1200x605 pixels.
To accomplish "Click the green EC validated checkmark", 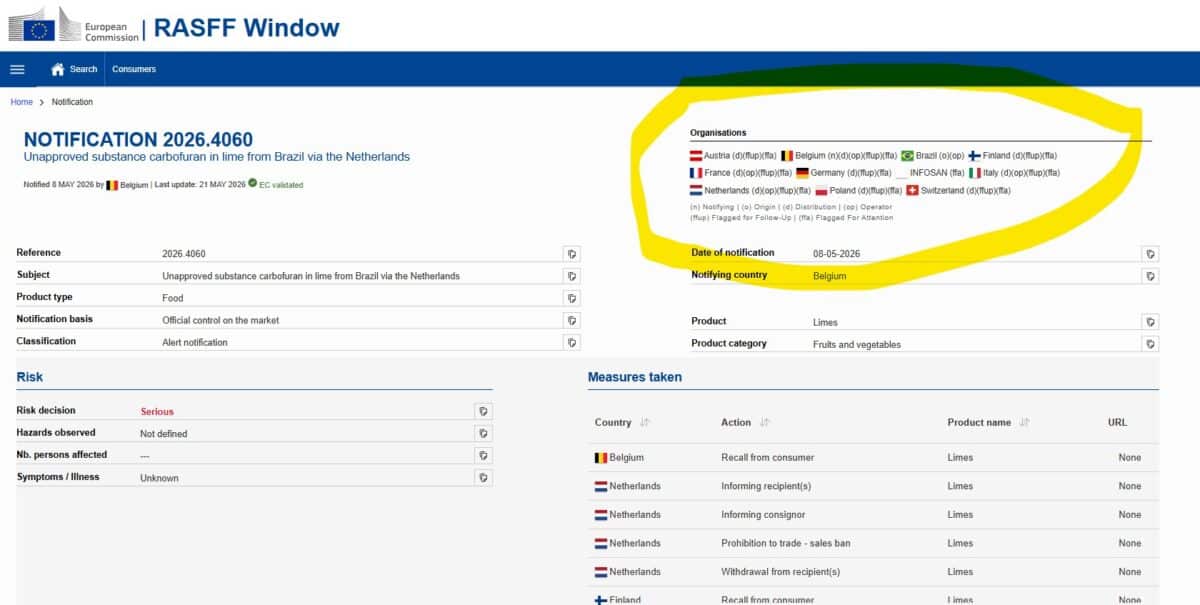I will pyautogui.click(x=252, y=184).
